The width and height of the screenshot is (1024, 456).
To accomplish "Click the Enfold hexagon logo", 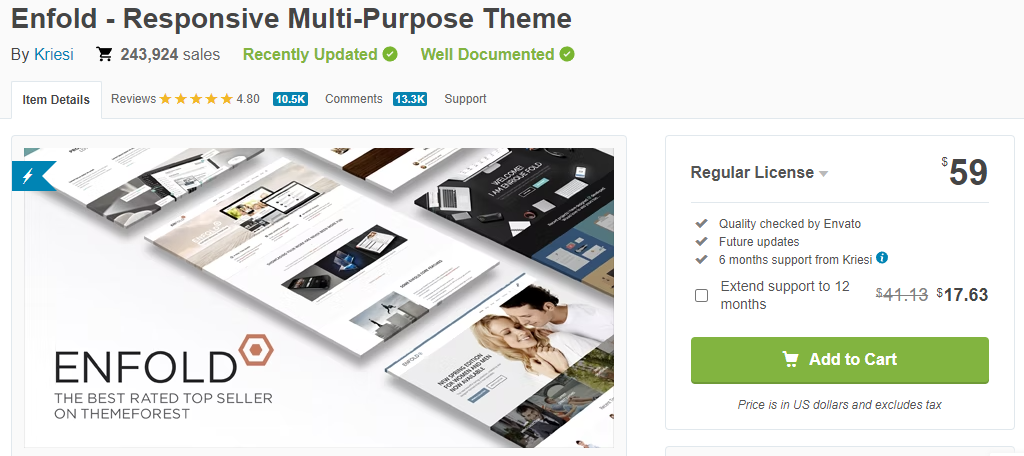I will point(256,352).
